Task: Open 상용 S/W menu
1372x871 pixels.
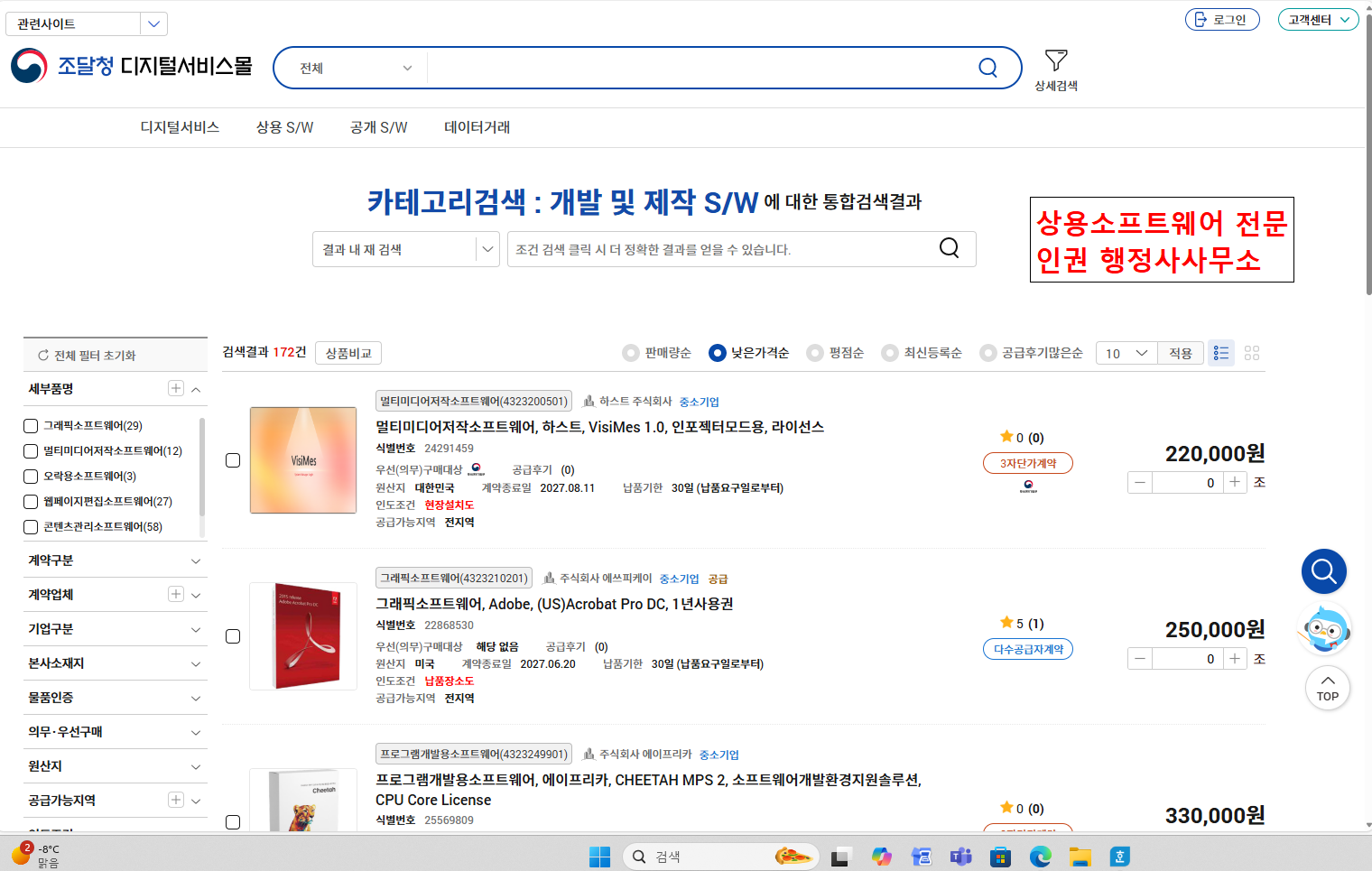Action: [x=284, y=127]
